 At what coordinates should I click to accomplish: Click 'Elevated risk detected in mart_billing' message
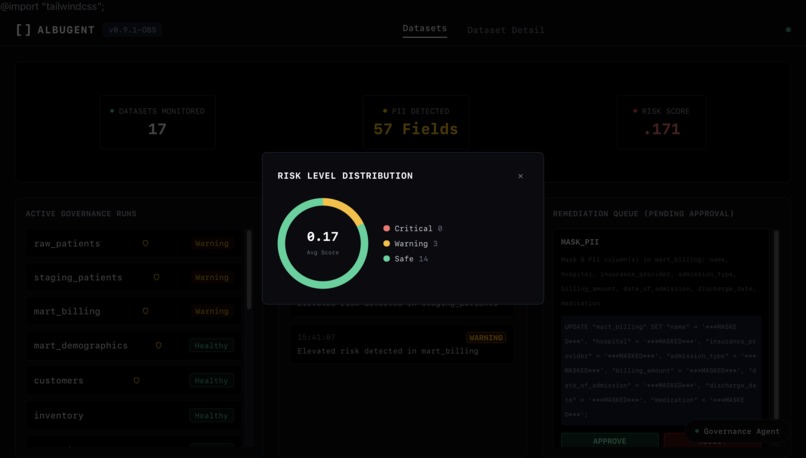pos(388,351)
